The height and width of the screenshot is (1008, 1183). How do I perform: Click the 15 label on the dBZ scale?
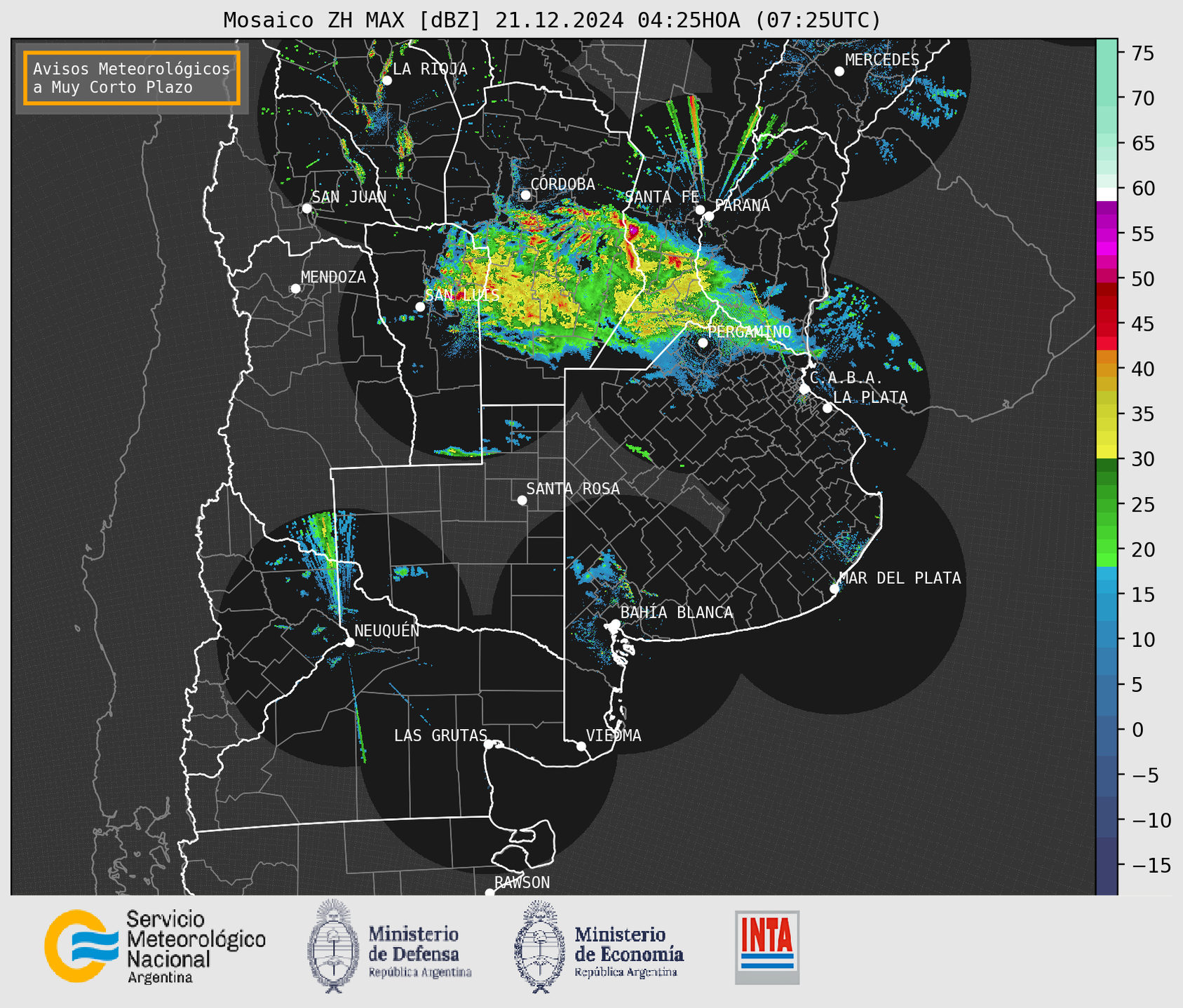click(1142, 595)
